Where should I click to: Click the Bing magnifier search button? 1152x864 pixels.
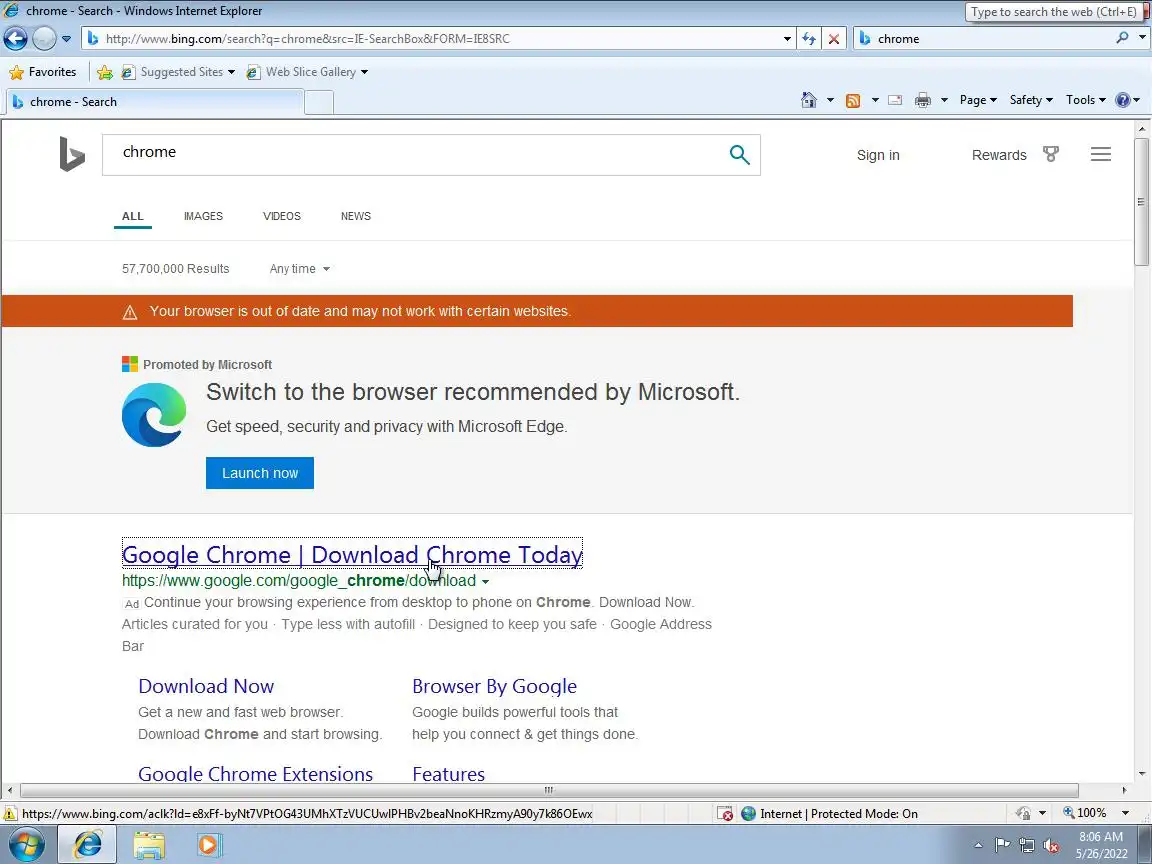tap(739, 154)
